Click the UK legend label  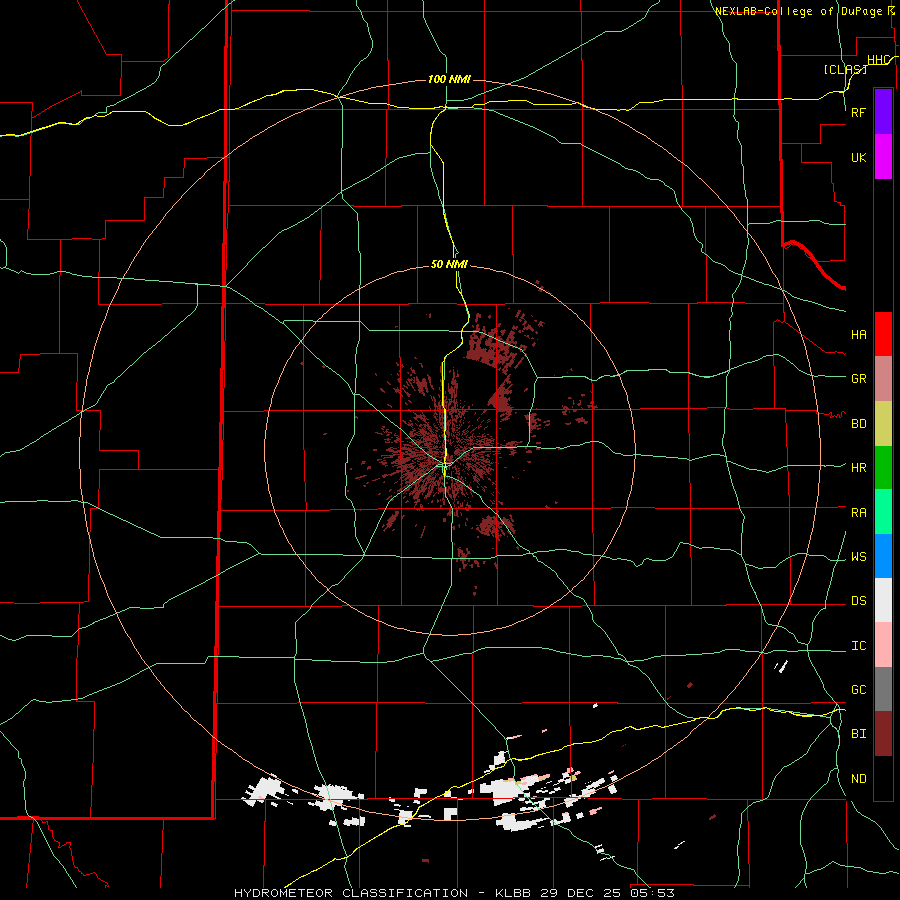click(x=858, y=157)
